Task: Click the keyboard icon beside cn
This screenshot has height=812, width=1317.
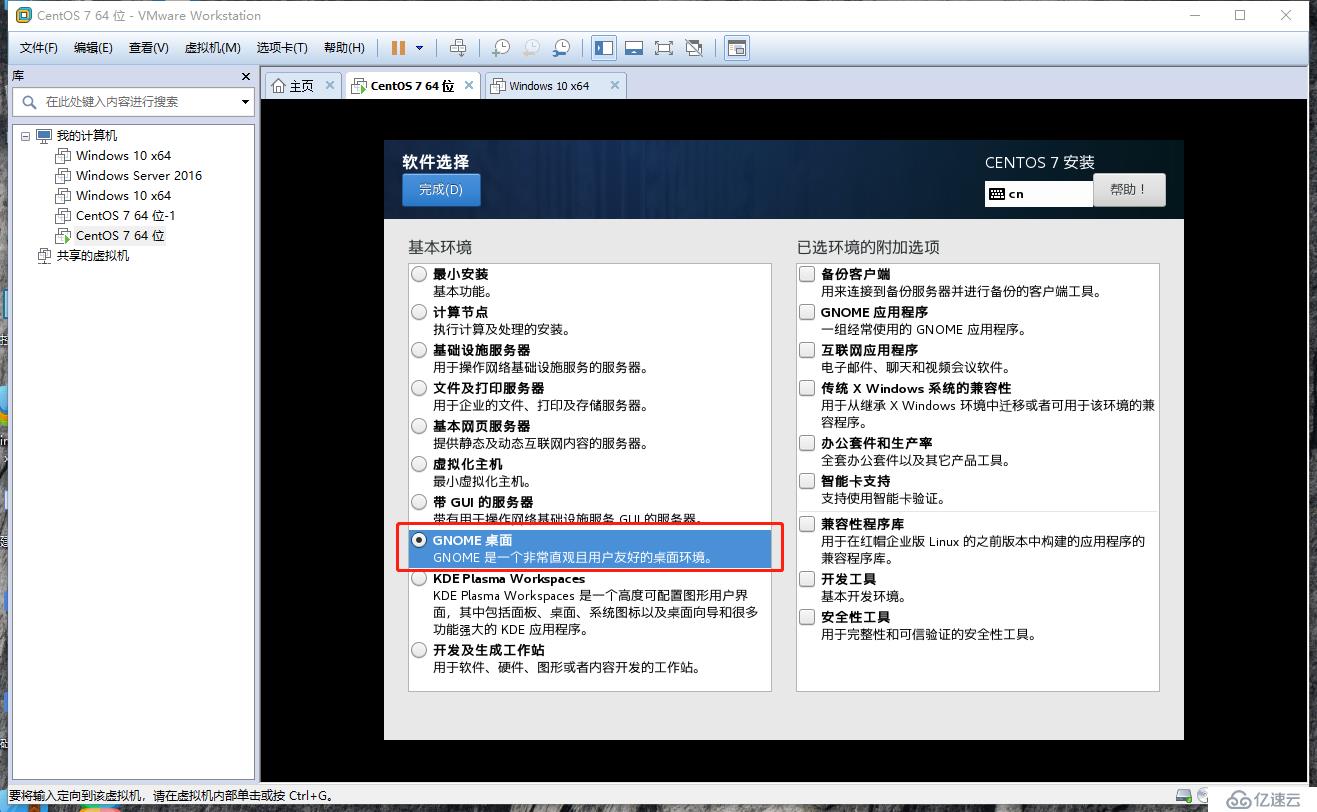Action: click(996, 194)
